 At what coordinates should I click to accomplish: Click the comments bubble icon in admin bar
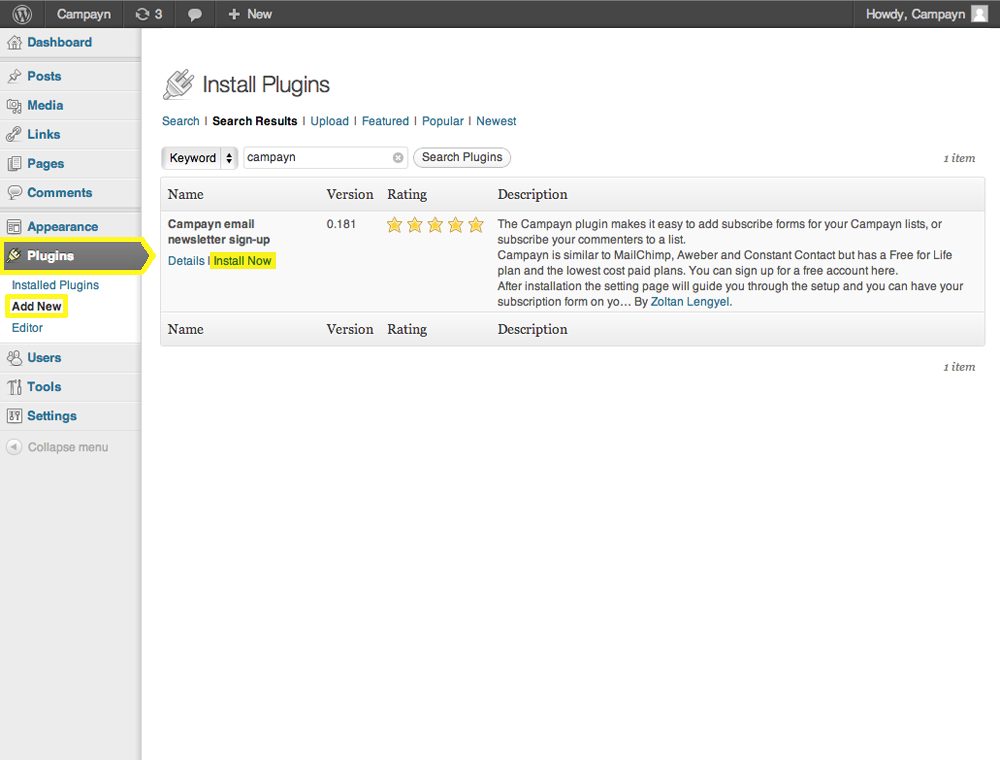[x=195, y=14]
